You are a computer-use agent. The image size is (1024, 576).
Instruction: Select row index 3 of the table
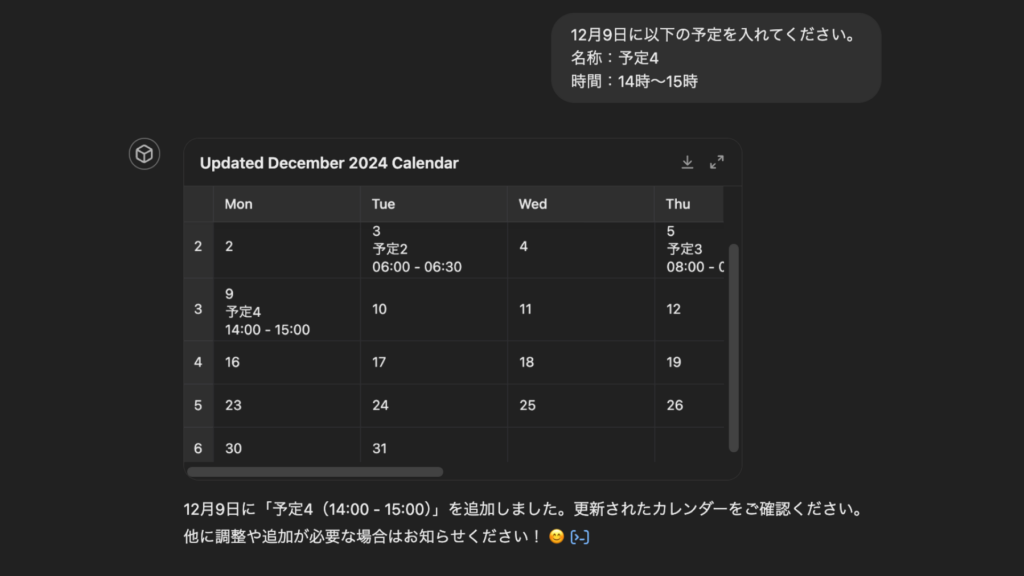(198, 310)
